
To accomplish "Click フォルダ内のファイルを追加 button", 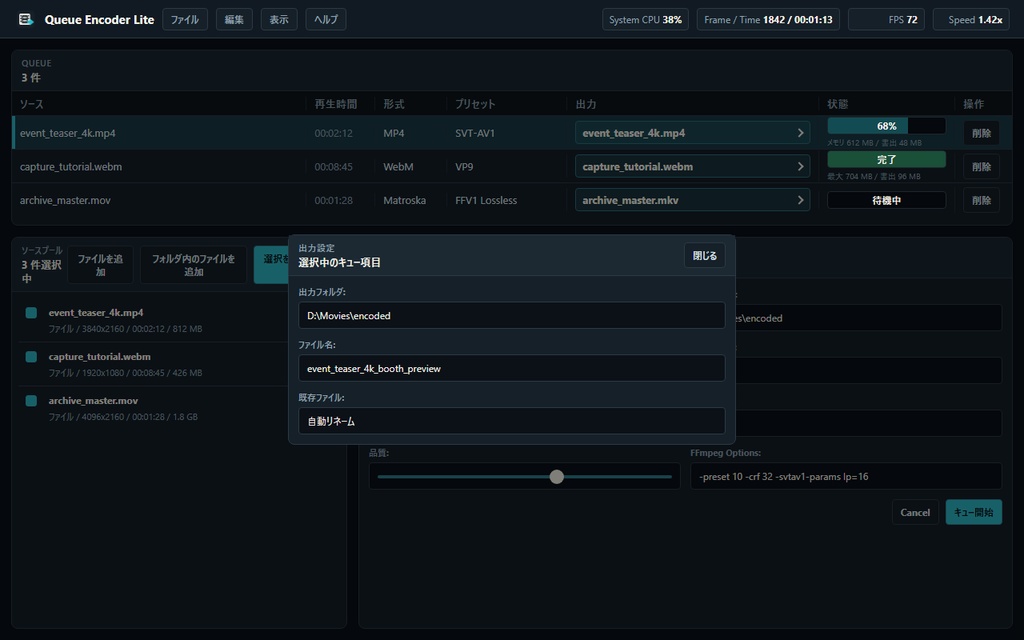I will point(193,264).
